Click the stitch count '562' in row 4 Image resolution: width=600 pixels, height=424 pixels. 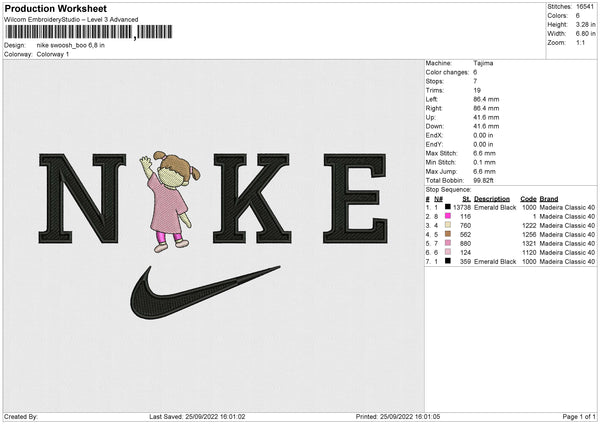pyautogui.click(x=465, y=235)
